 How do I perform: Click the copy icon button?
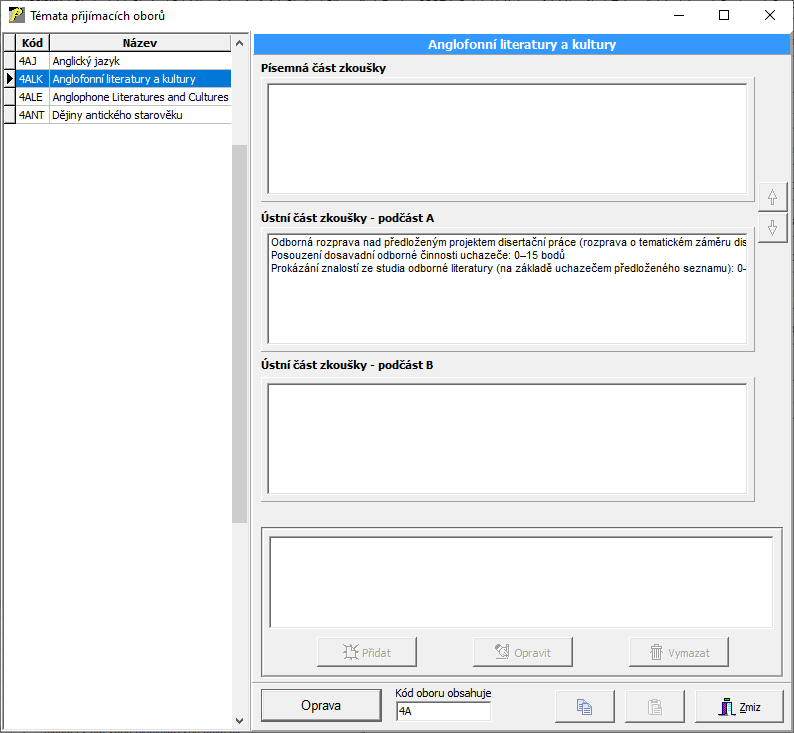point(585,706)
